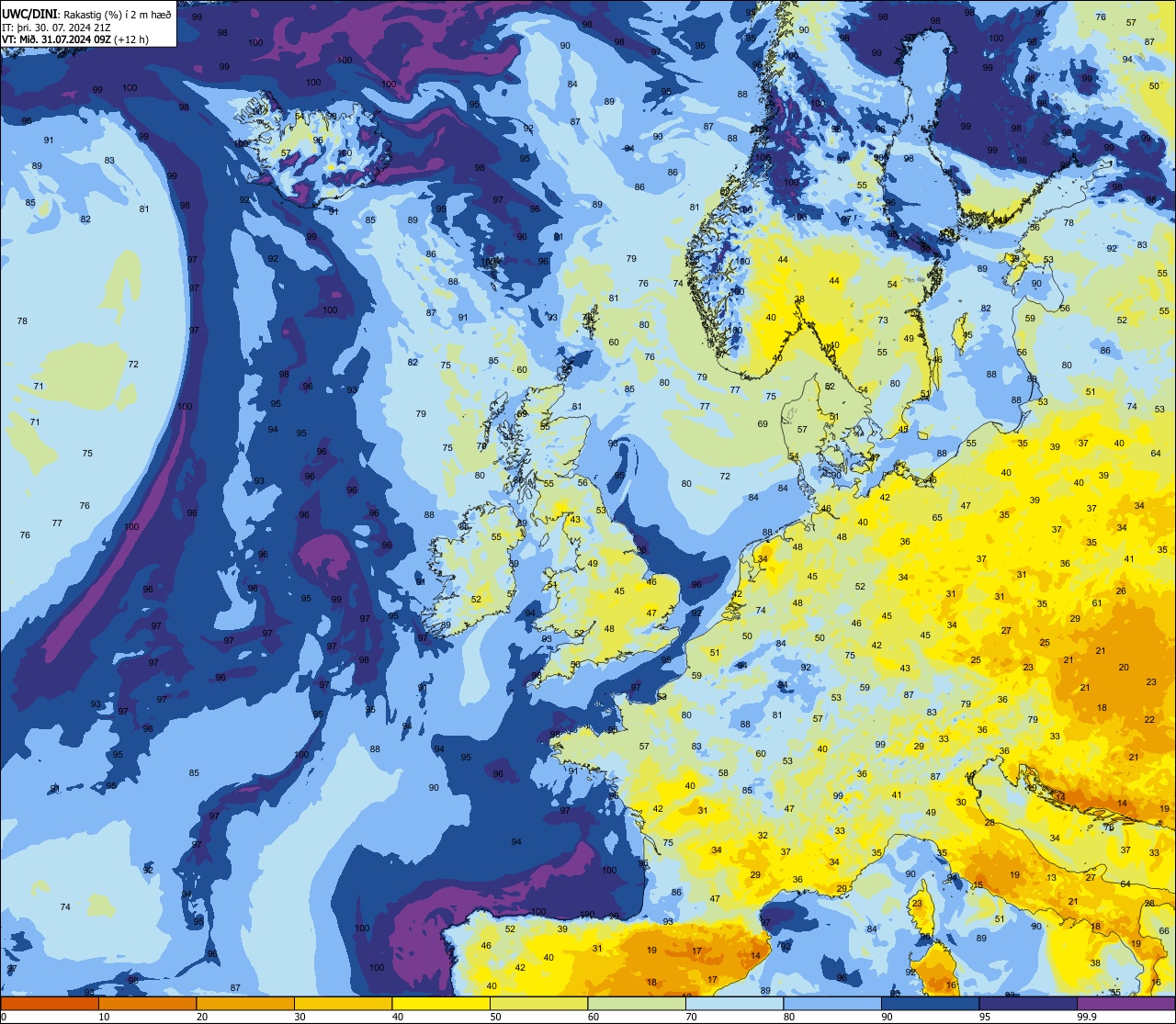Click the humidity value 61 on the map
The image size is (1176, 1024).
[x=1097, y=603]
